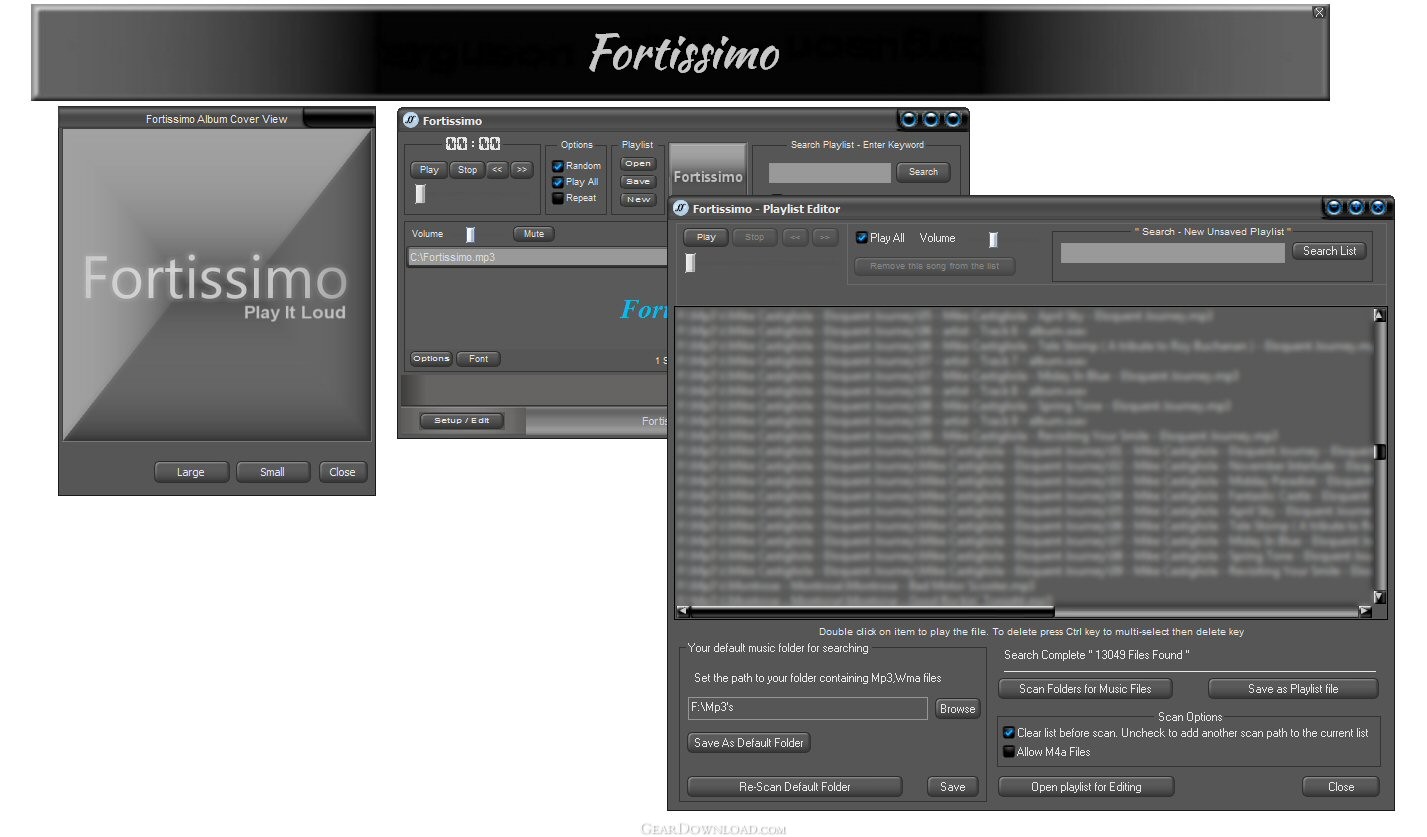1427x837 pixels.
Task: Click the left arrow of playlist horizontal scrollbar
Action: [x=683, y=611]
